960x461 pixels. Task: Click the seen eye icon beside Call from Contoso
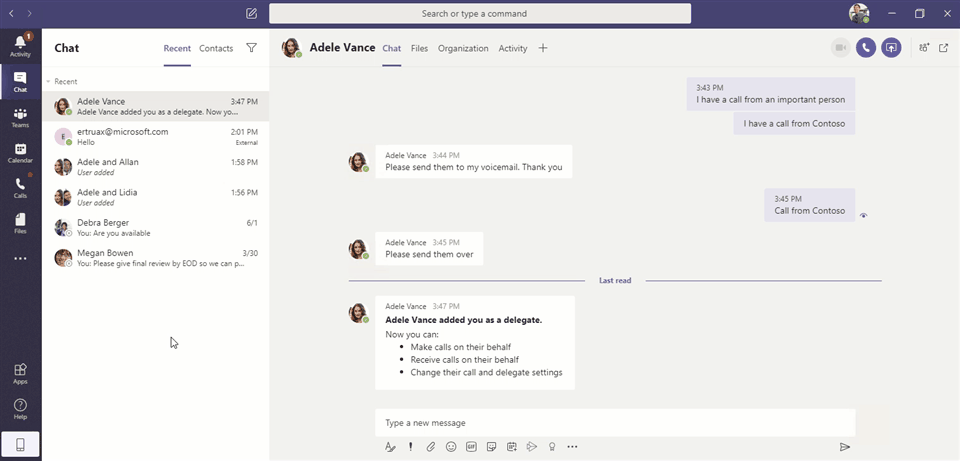coord(863,216)
